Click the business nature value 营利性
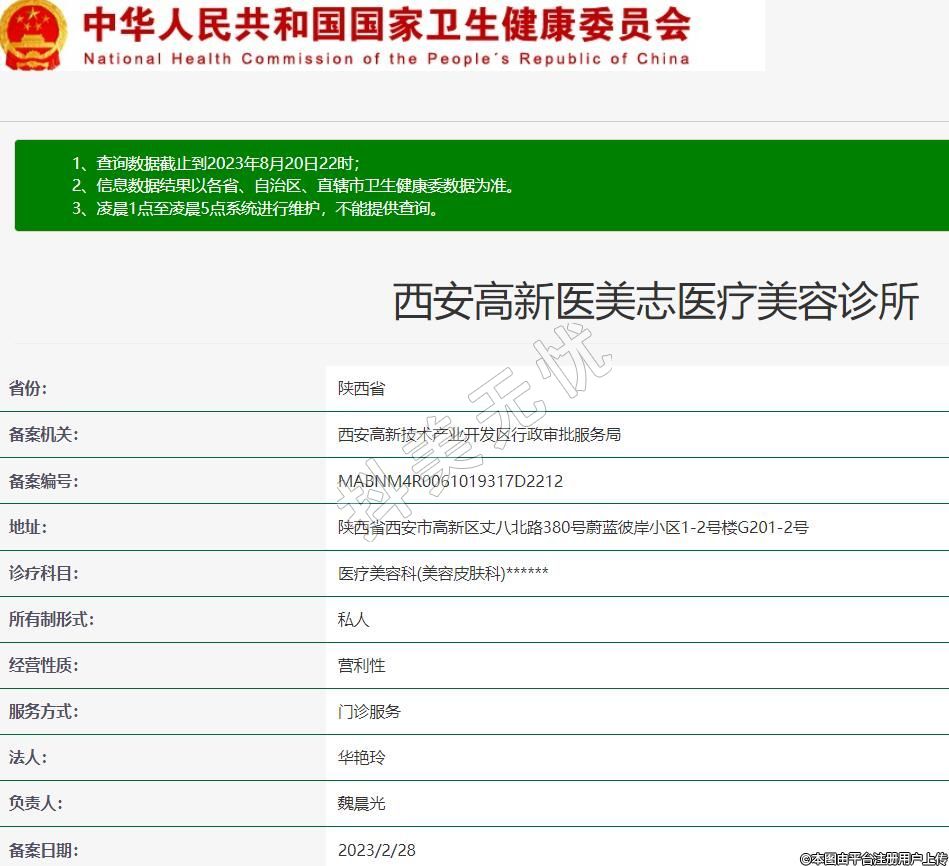This screenshot has width=949, height=866. (361, 666)
